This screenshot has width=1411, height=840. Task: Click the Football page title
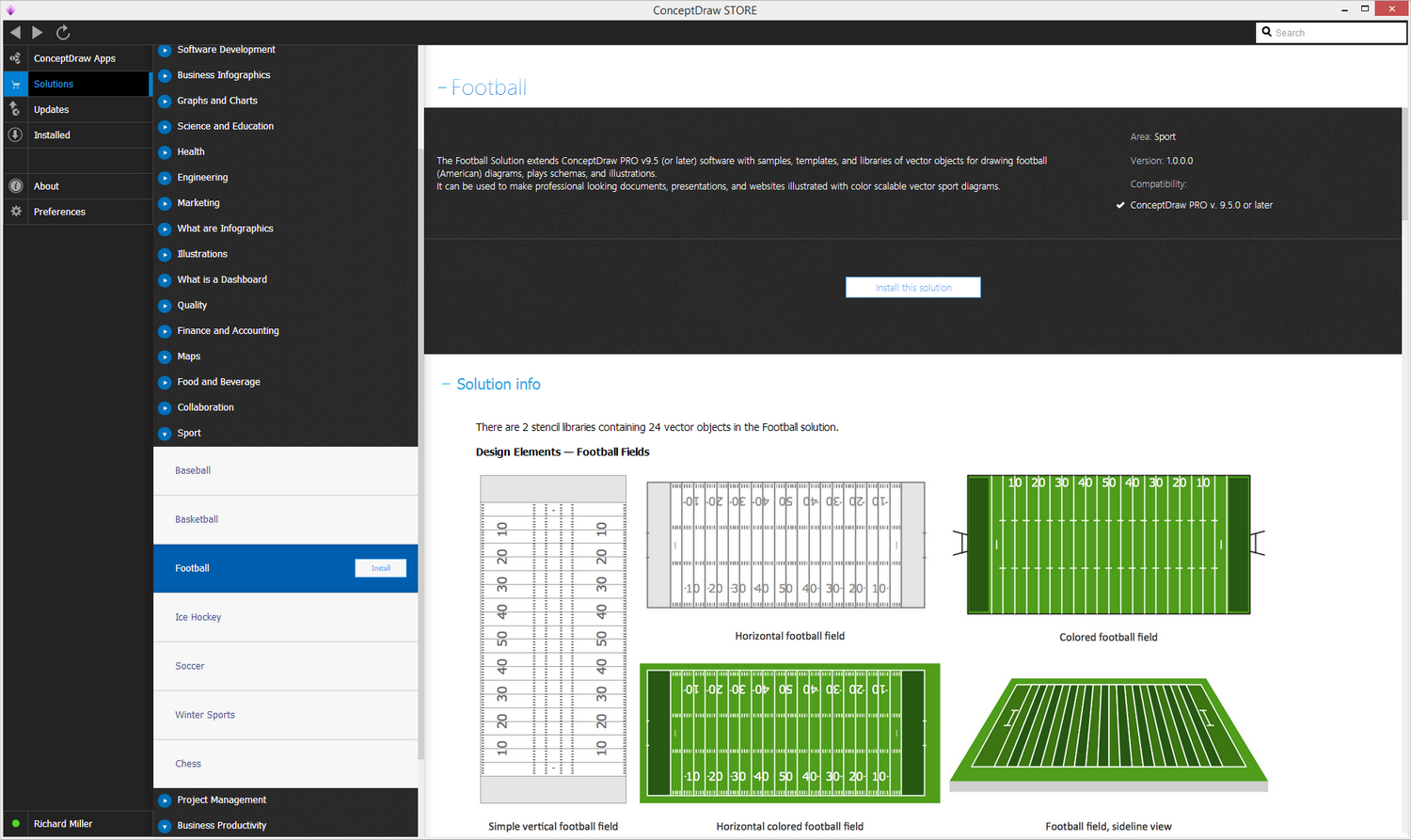(x=488, y=87)
